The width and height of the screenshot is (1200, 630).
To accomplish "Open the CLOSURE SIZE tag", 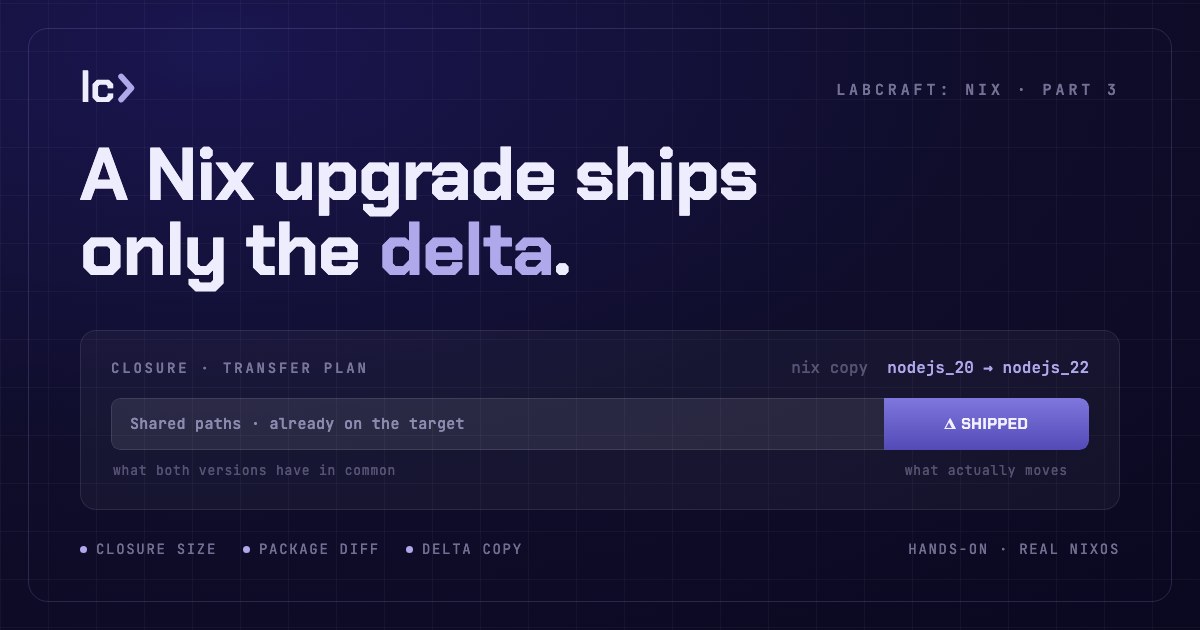I will point(148,549).
